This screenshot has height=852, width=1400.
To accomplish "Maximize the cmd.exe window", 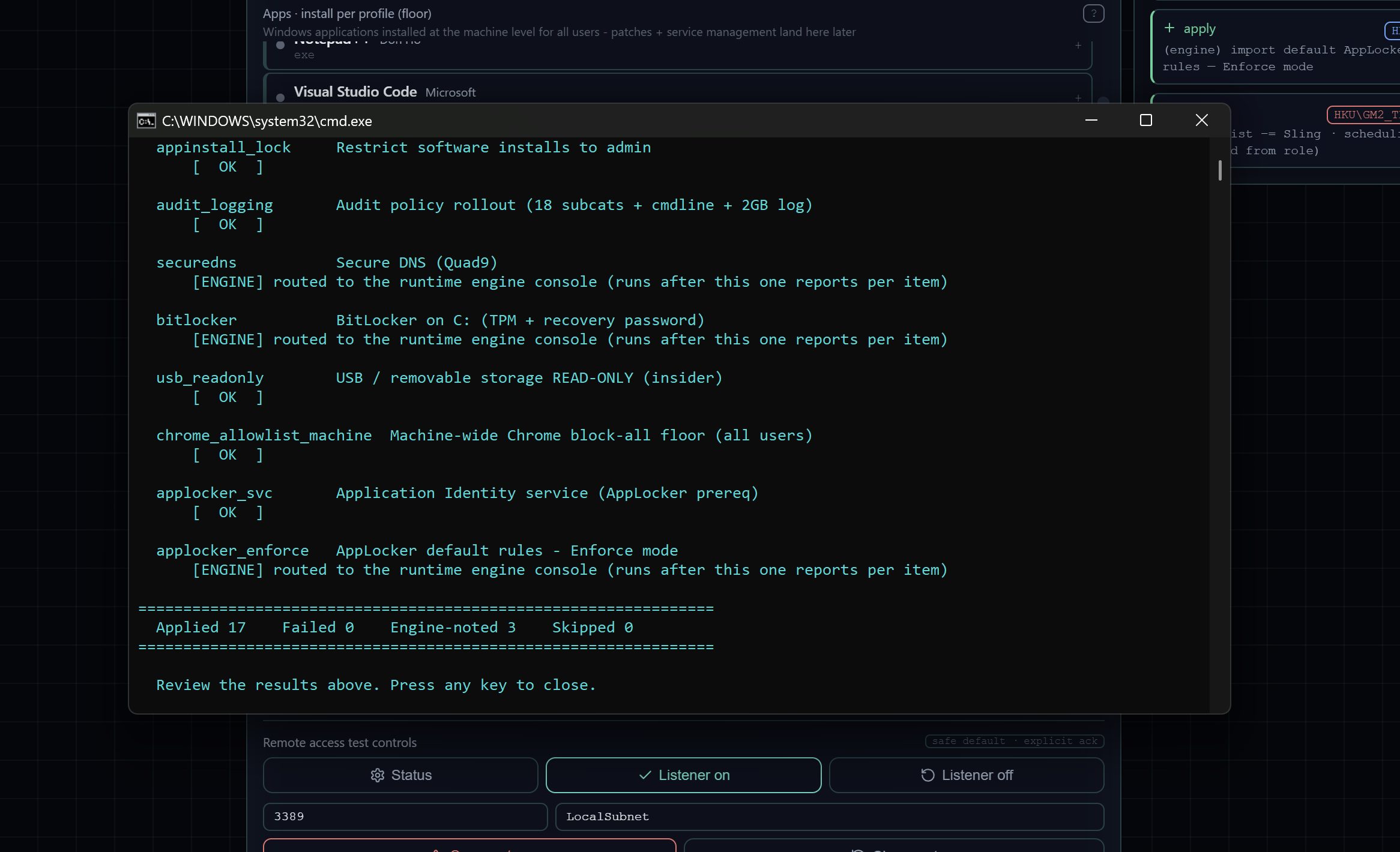I will point(1146,120).
